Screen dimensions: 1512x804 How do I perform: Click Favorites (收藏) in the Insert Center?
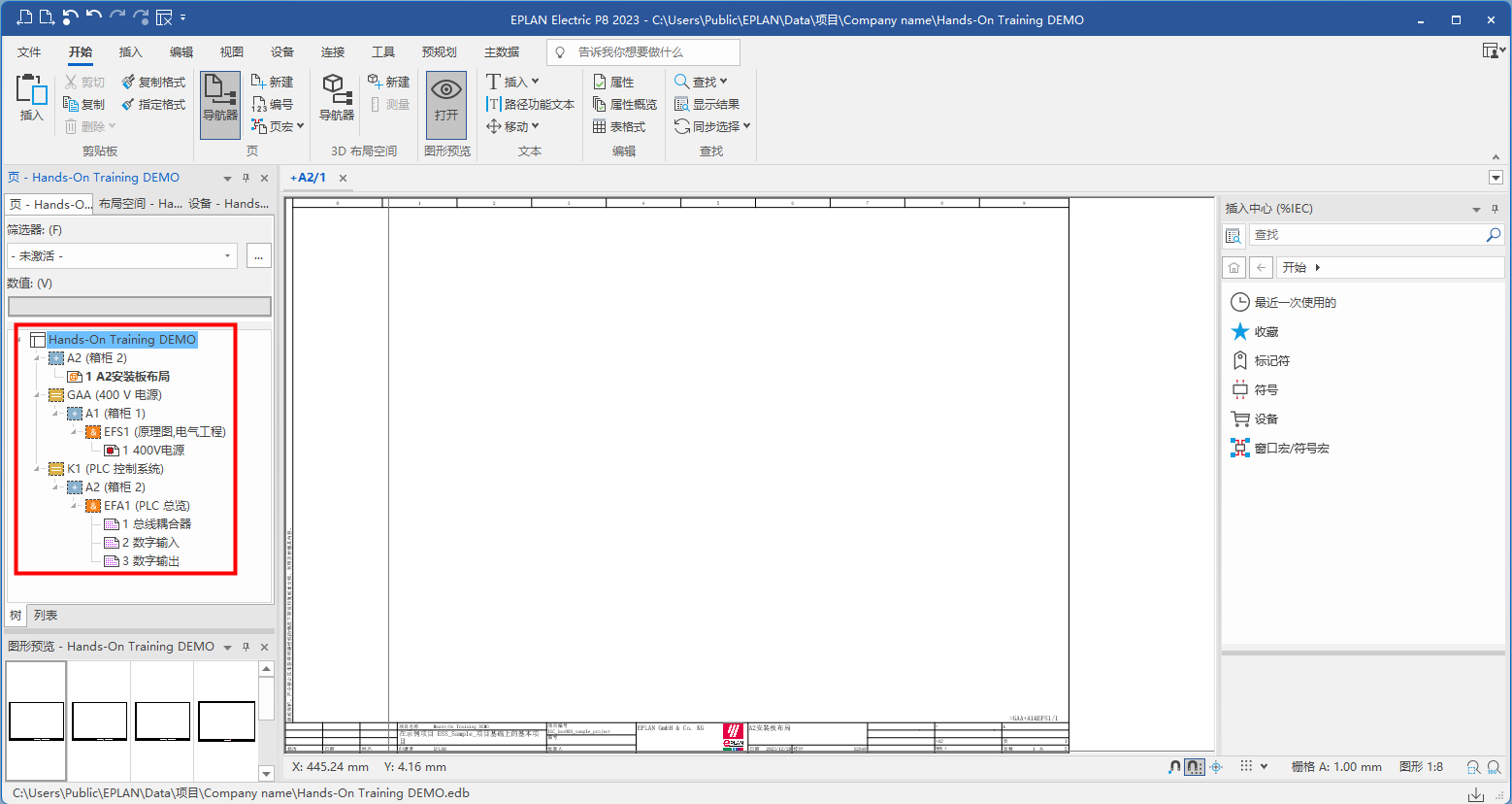coord(1265,331)
